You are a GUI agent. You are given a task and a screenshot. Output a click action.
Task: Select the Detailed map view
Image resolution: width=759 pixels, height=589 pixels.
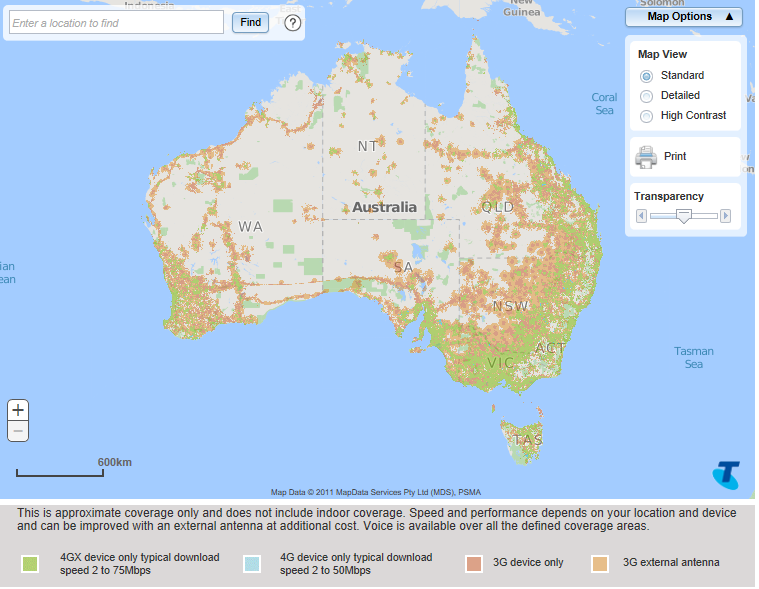[x=646, y=96]
